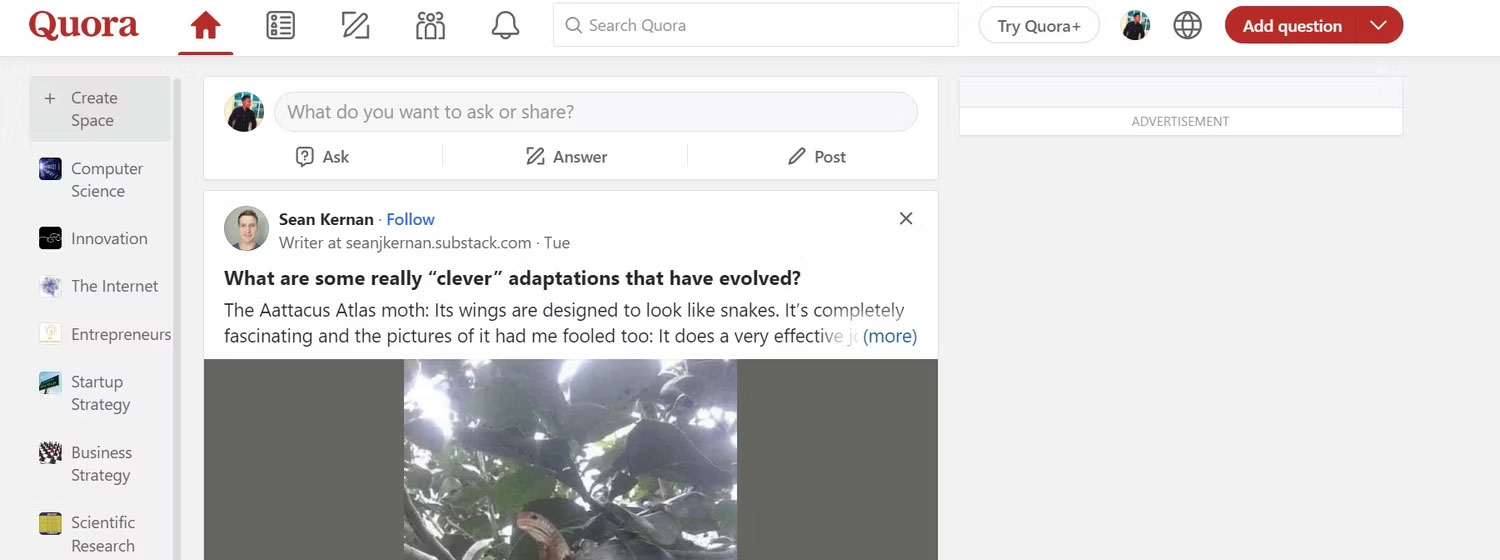Screen dimensions: 1500x560
Task: Select the Post option under the composer
Action: coord(816,157)
